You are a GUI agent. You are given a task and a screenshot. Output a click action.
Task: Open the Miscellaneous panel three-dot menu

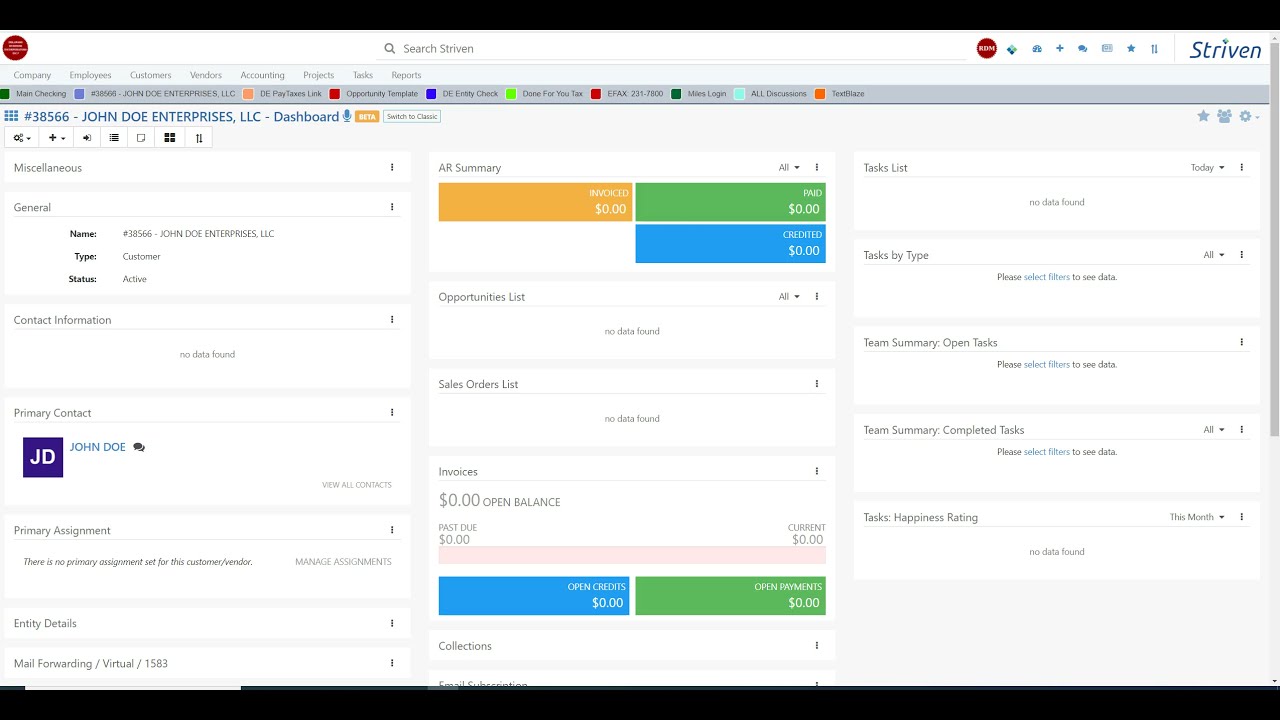[x=392, y=168]
